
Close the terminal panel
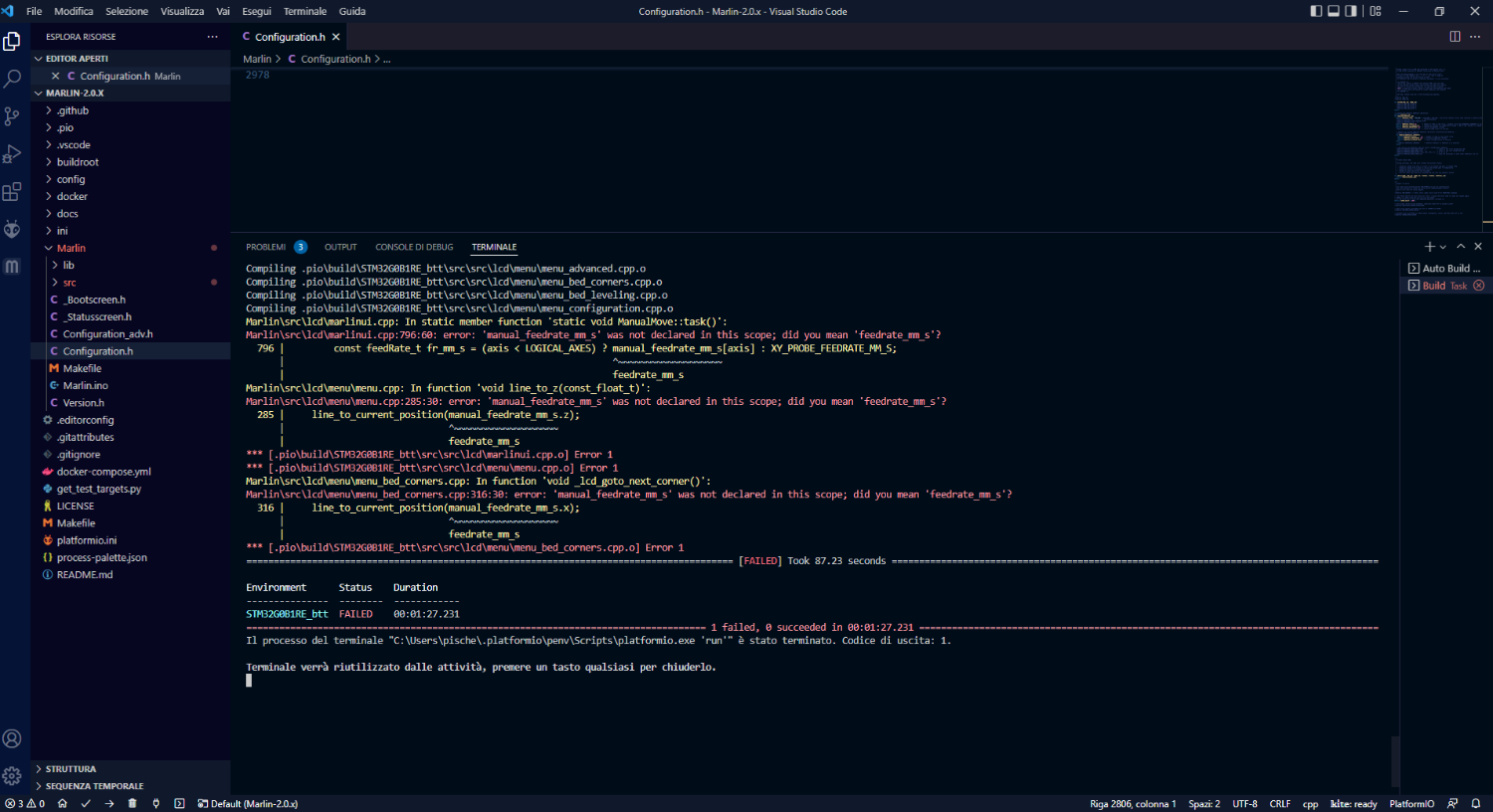(1478, 247)
